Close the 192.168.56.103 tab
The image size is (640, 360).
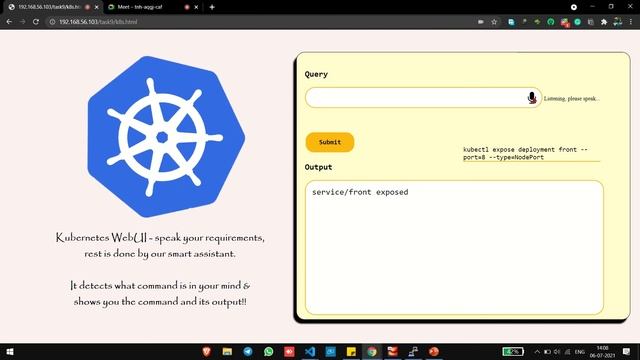point(97,7)
